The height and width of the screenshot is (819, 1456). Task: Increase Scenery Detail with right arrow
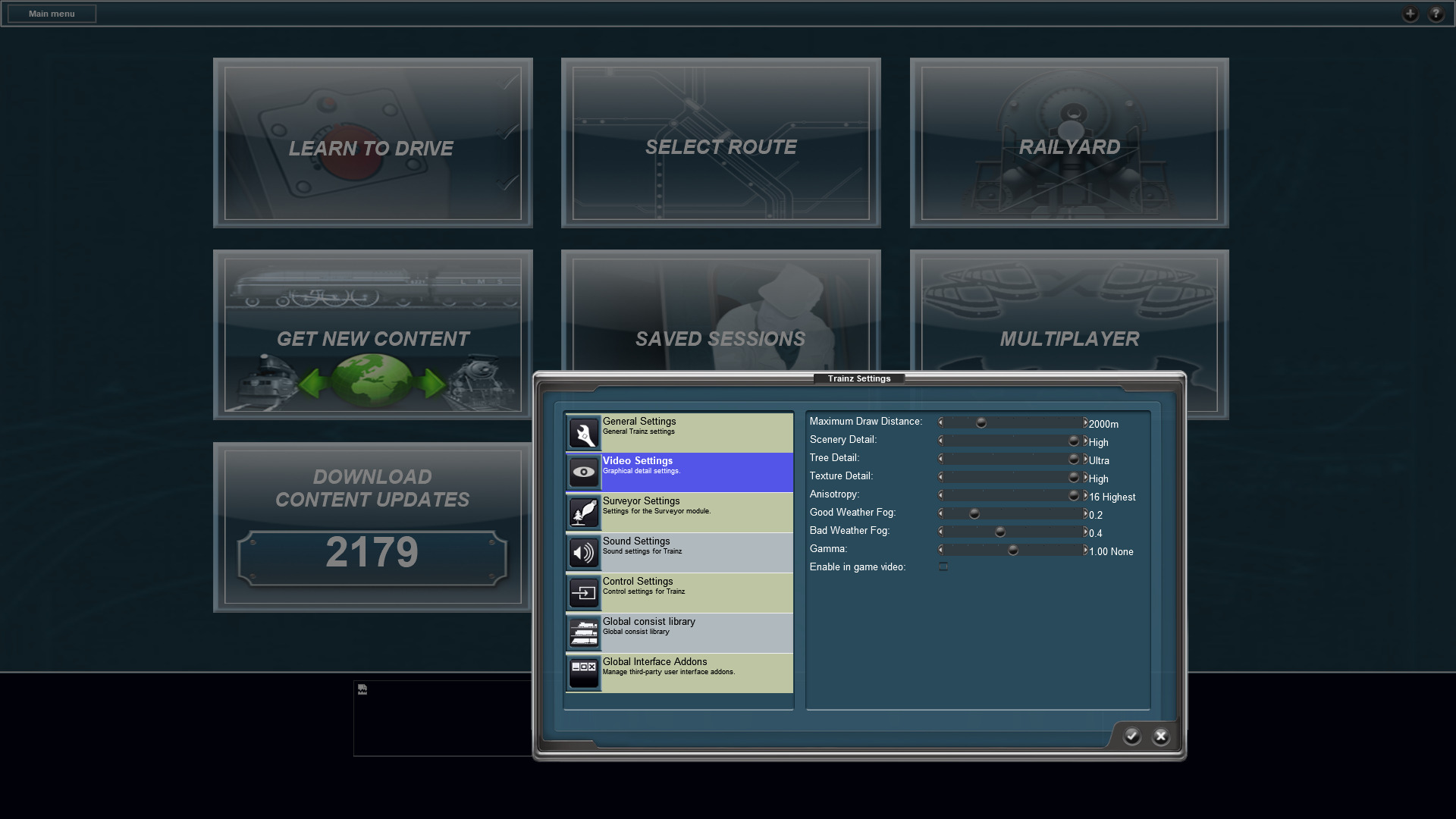(1085, 441)
